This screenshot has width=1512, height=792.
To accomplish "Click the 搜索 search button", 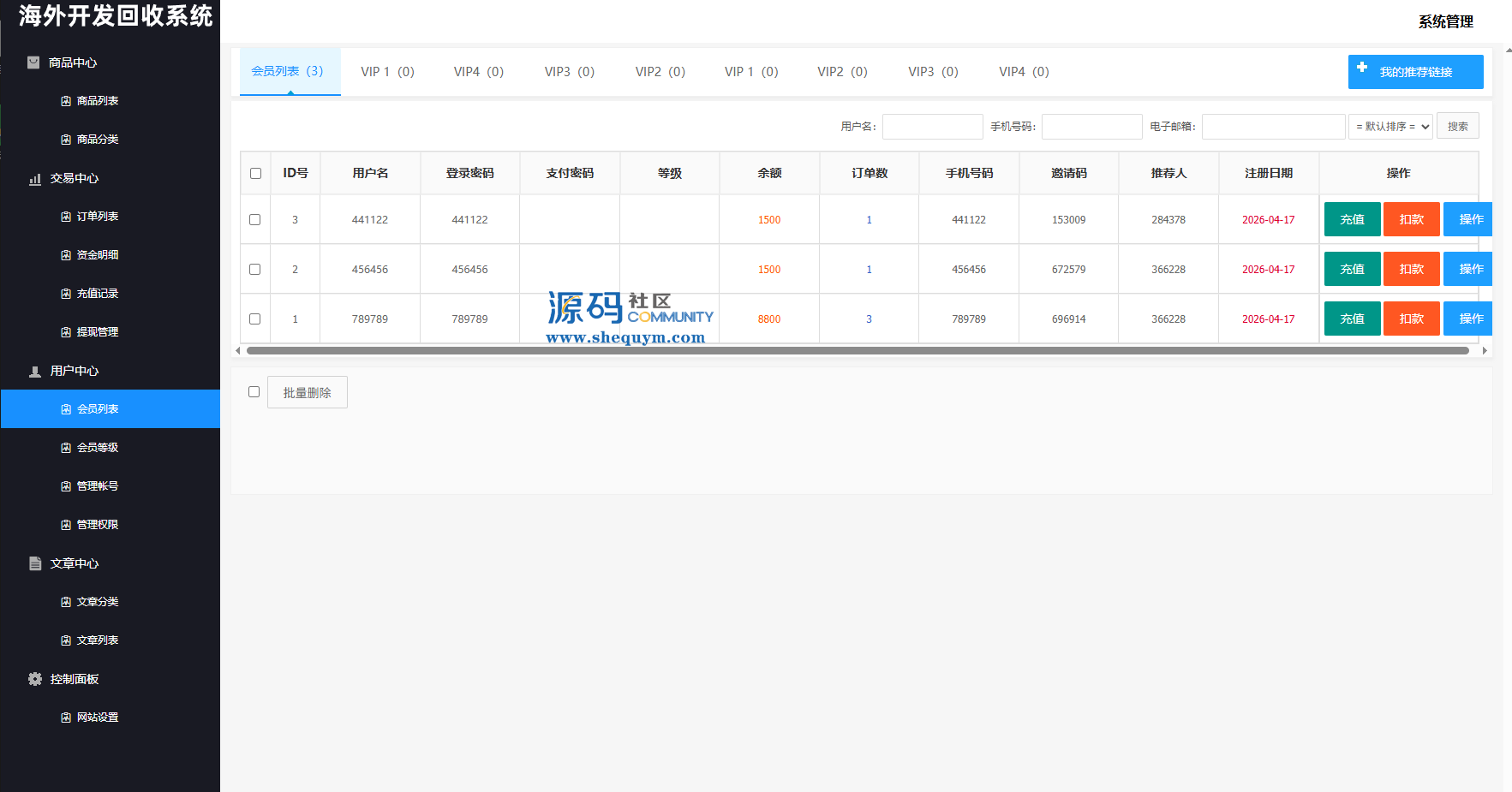I will 1457,127.
